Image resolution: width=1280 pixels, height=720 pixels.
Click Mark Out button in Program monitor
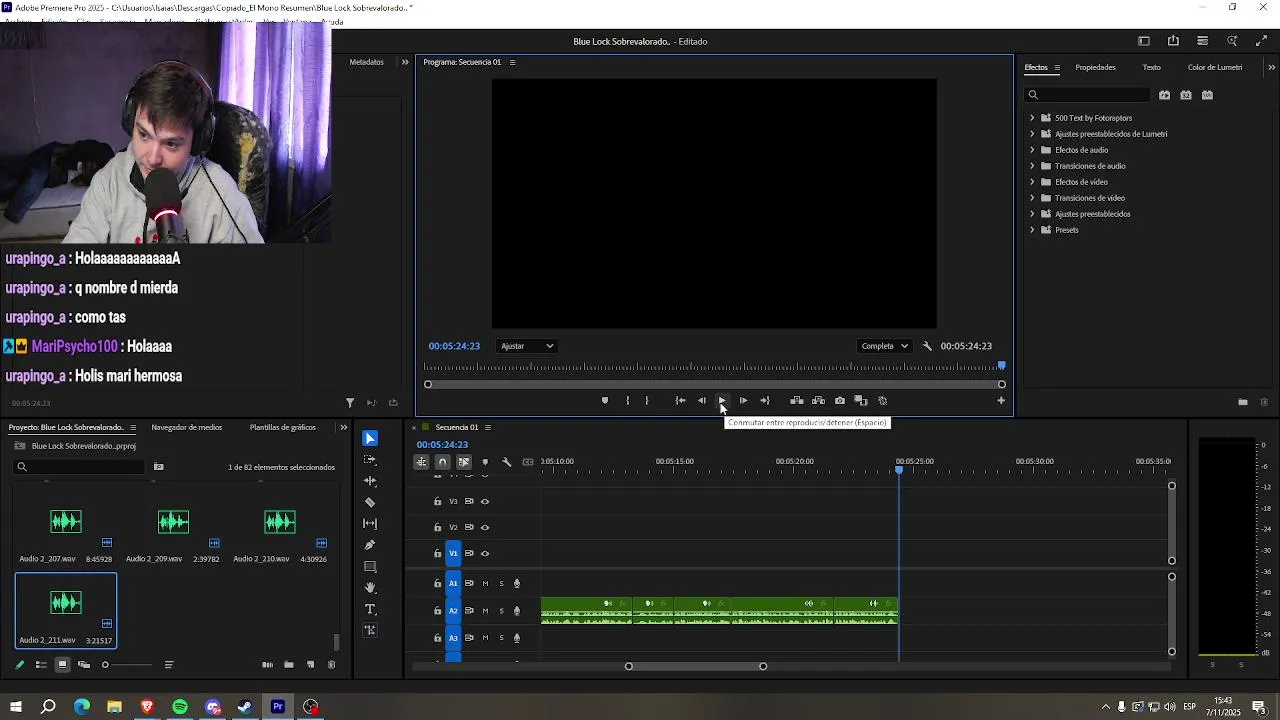tap(647, 400)
